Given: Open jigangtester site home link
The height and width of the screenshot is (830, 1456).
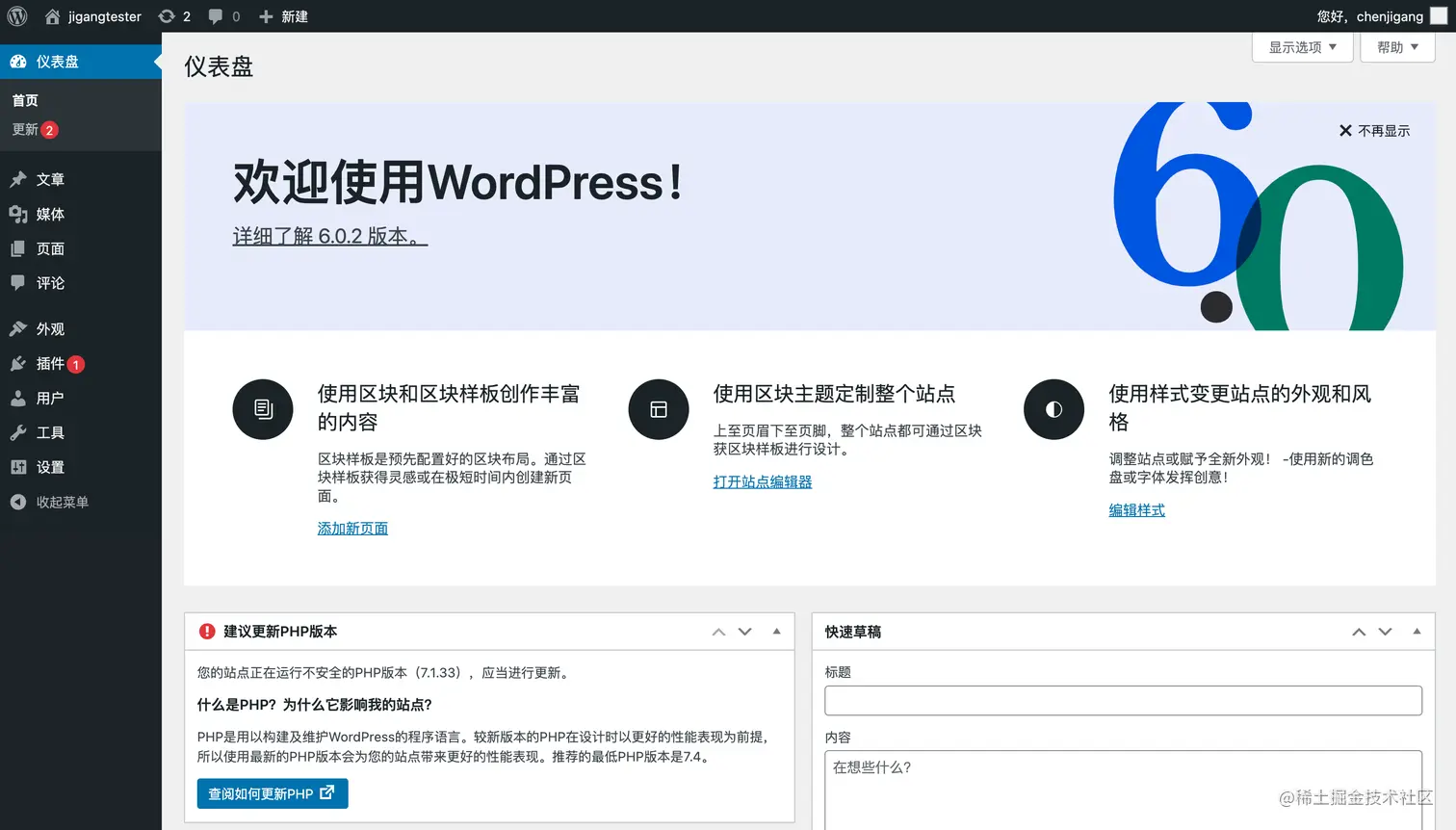Looking at the screenshot, I should pos(93,16).
